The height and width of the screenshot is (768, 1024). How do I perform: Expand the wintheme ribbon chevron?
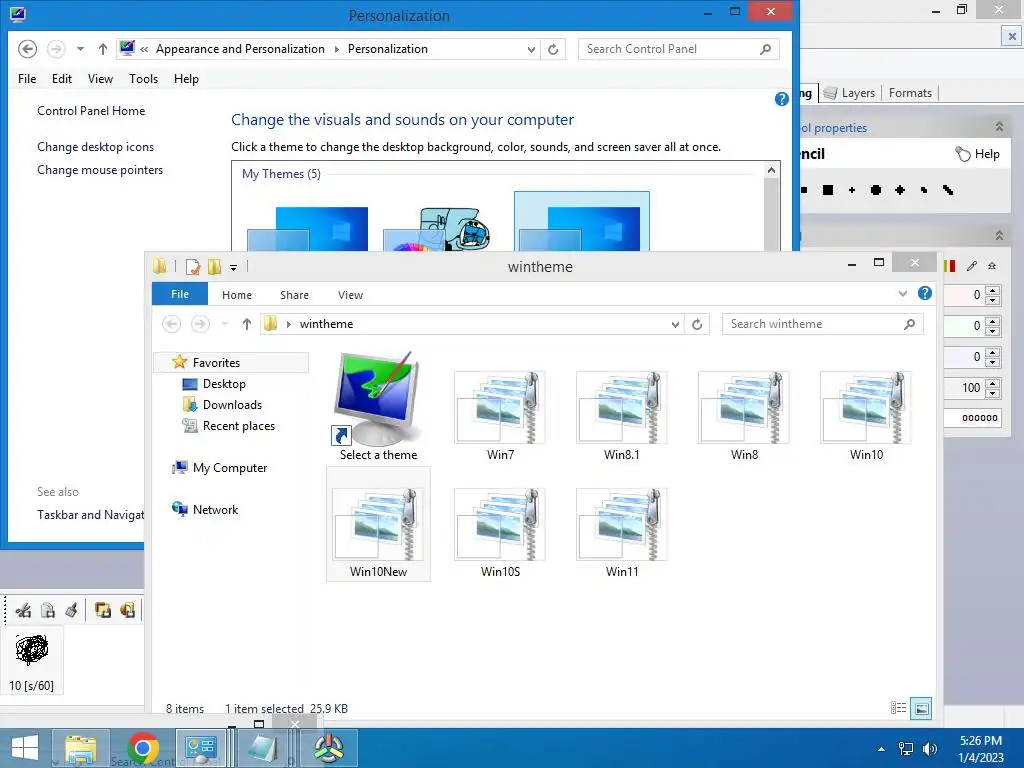point(903,294)
